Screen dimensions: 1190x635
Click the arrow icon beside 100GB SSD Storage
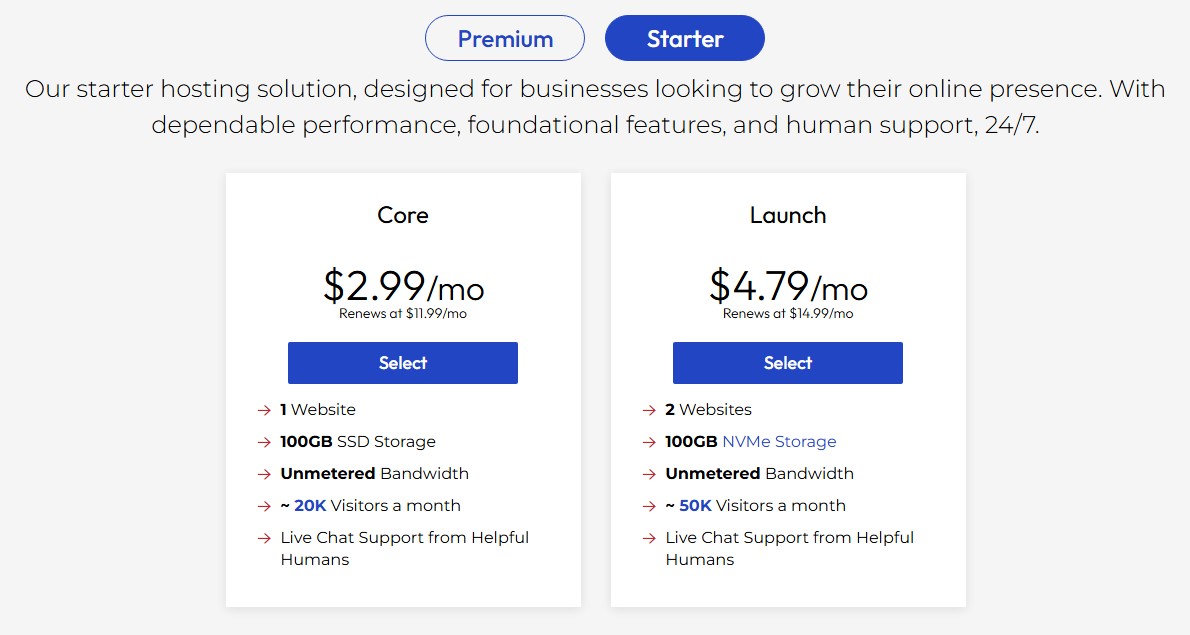[265, 441]
